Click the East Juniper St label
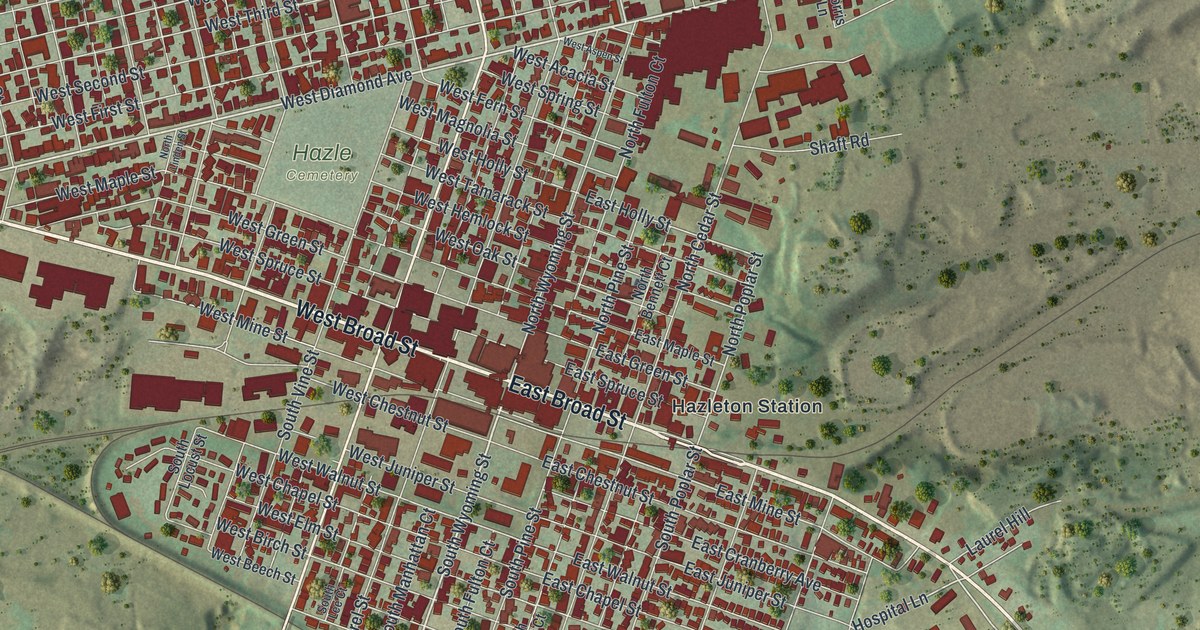Screen dimensions: 1200x630 click(734, 587)
